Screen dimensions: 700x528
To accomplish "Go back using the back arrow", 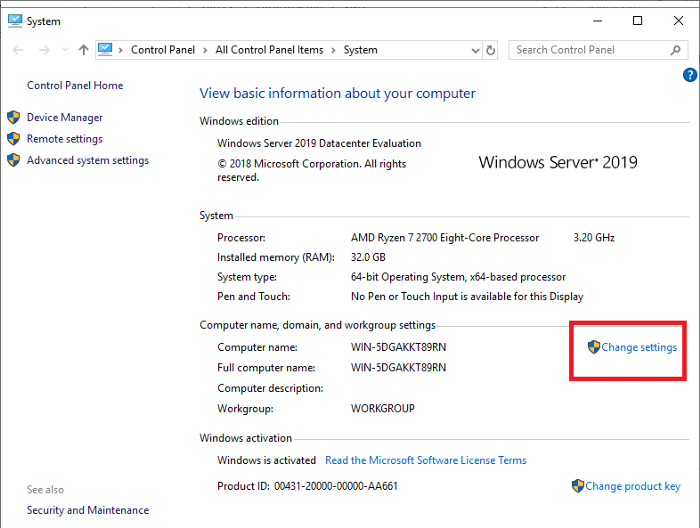I will pyautogui.click(x=18, y=50).
